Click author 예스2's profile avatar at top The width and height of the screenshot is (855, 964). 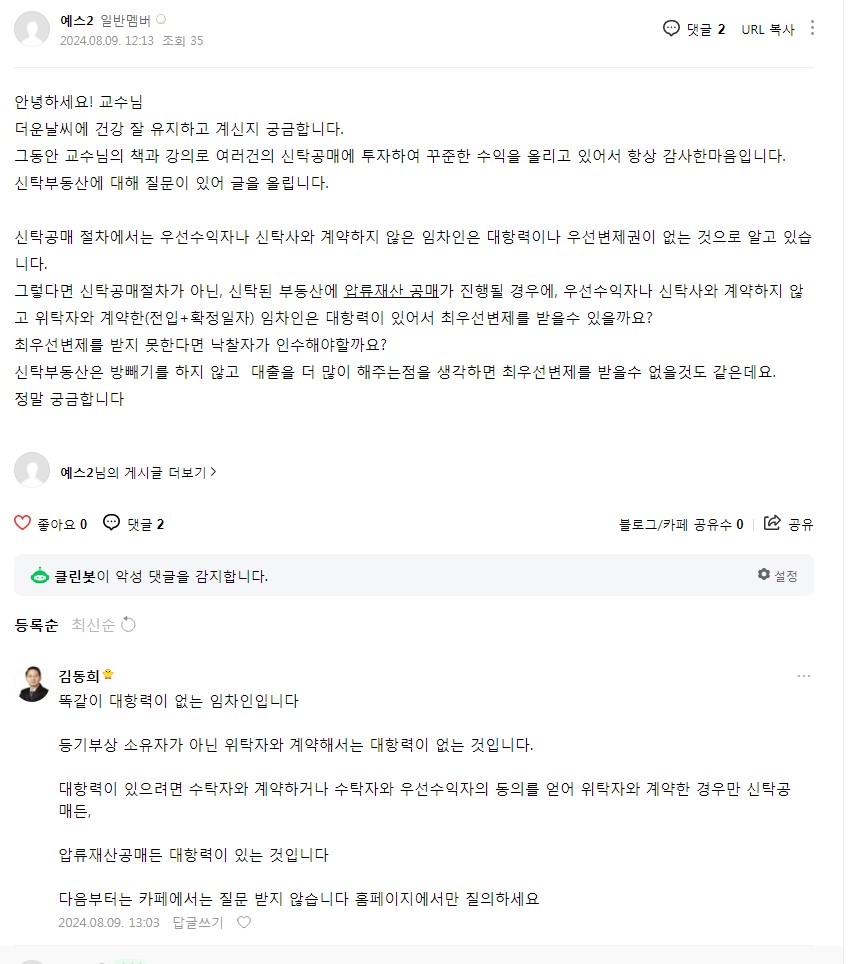click(x=32, y=29)
